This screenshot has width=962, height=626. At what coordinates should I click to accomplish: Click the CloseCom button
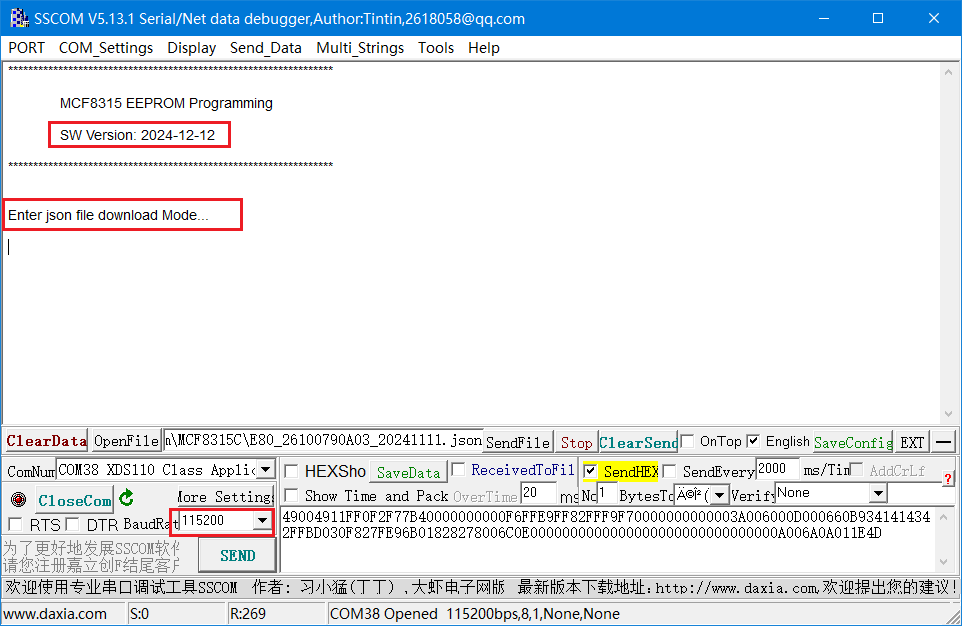(x=75, y=499)
